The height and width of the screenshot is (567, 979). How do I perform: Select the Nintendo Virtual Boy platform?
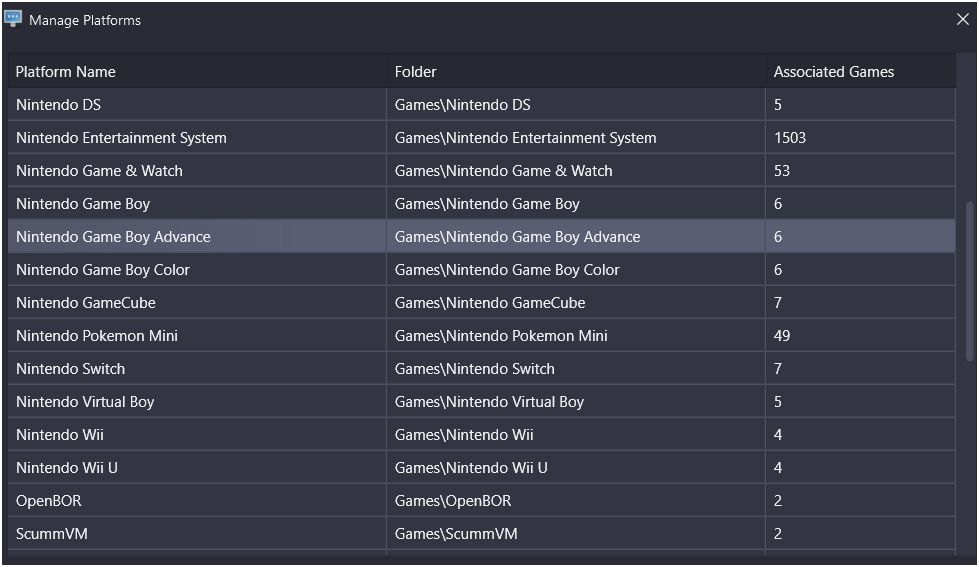coord(85,402)
